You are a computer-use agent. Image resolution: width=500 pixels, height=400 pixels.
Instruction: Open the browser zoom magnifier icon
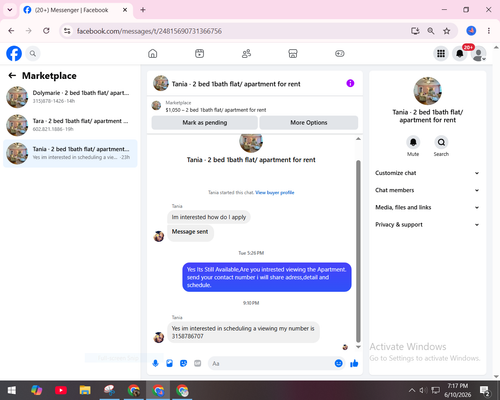pos(431,31)
